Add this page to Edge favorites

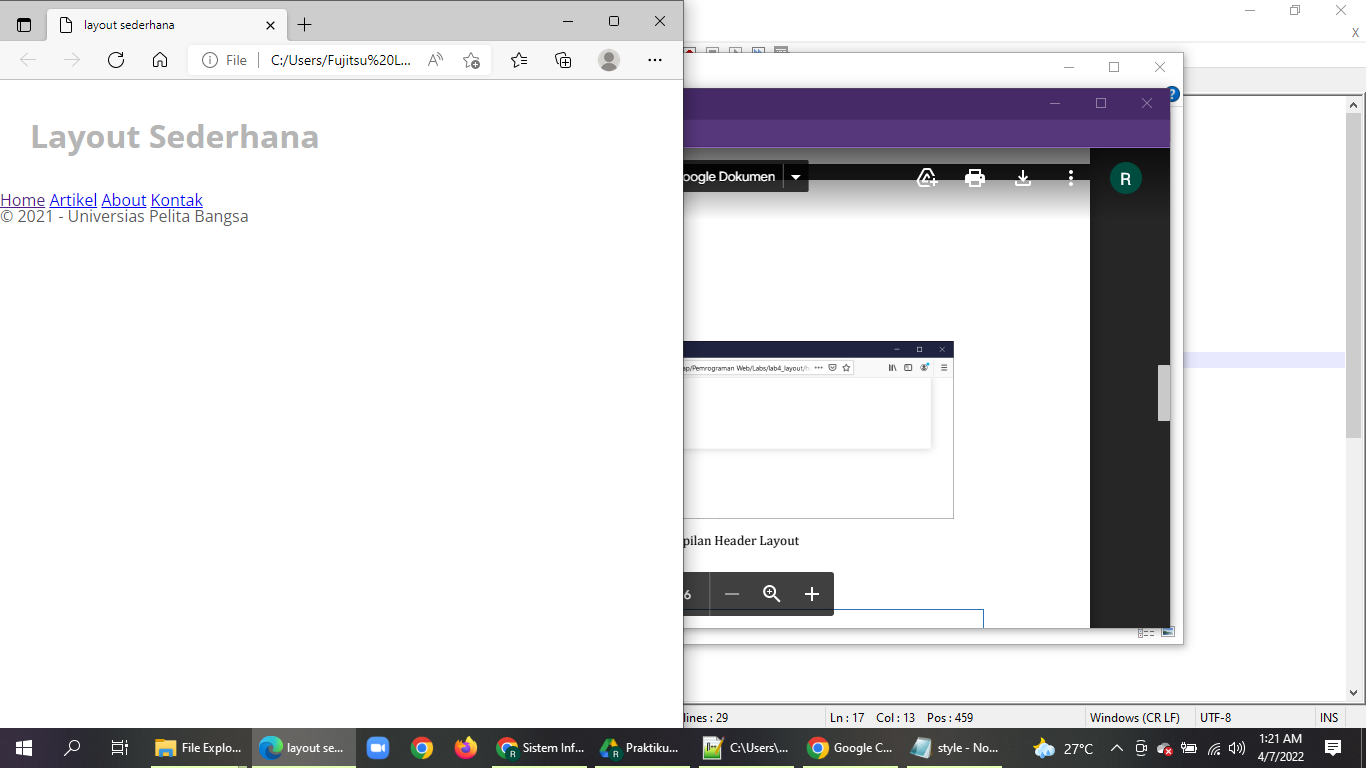coord(471,60)
